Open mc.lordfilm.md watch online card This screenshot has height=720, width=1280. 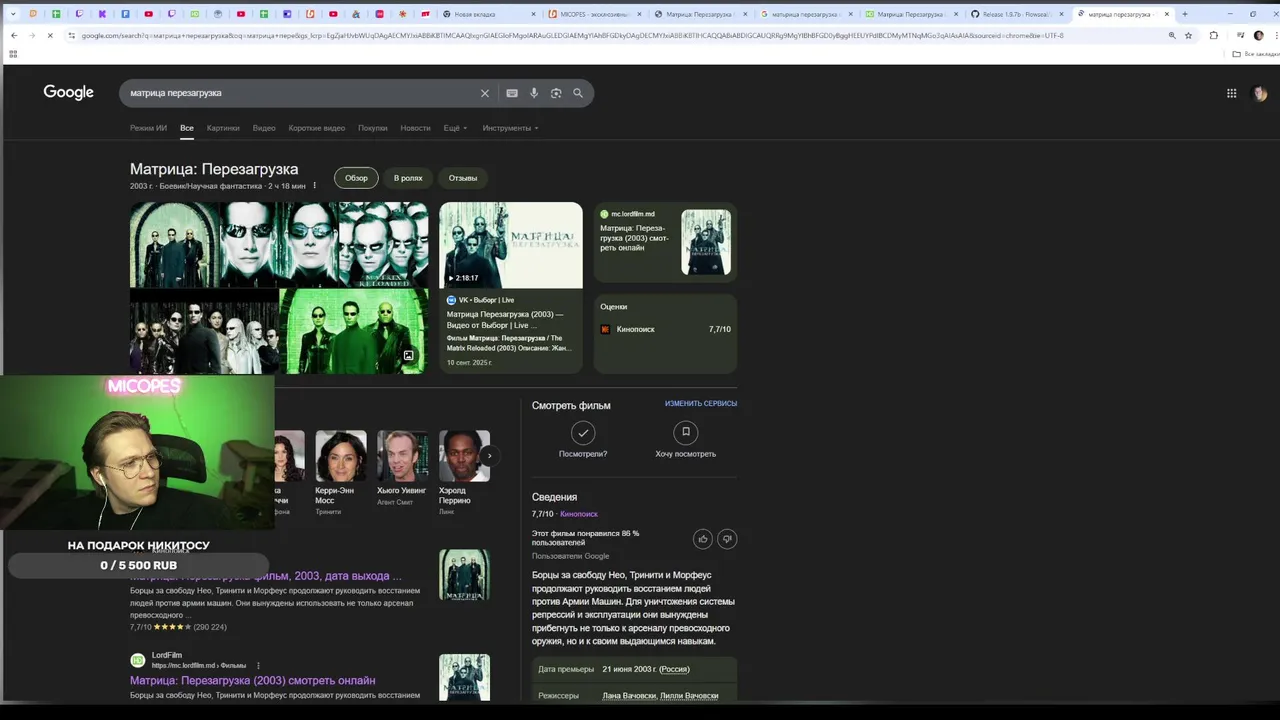(x=665, y=242)
